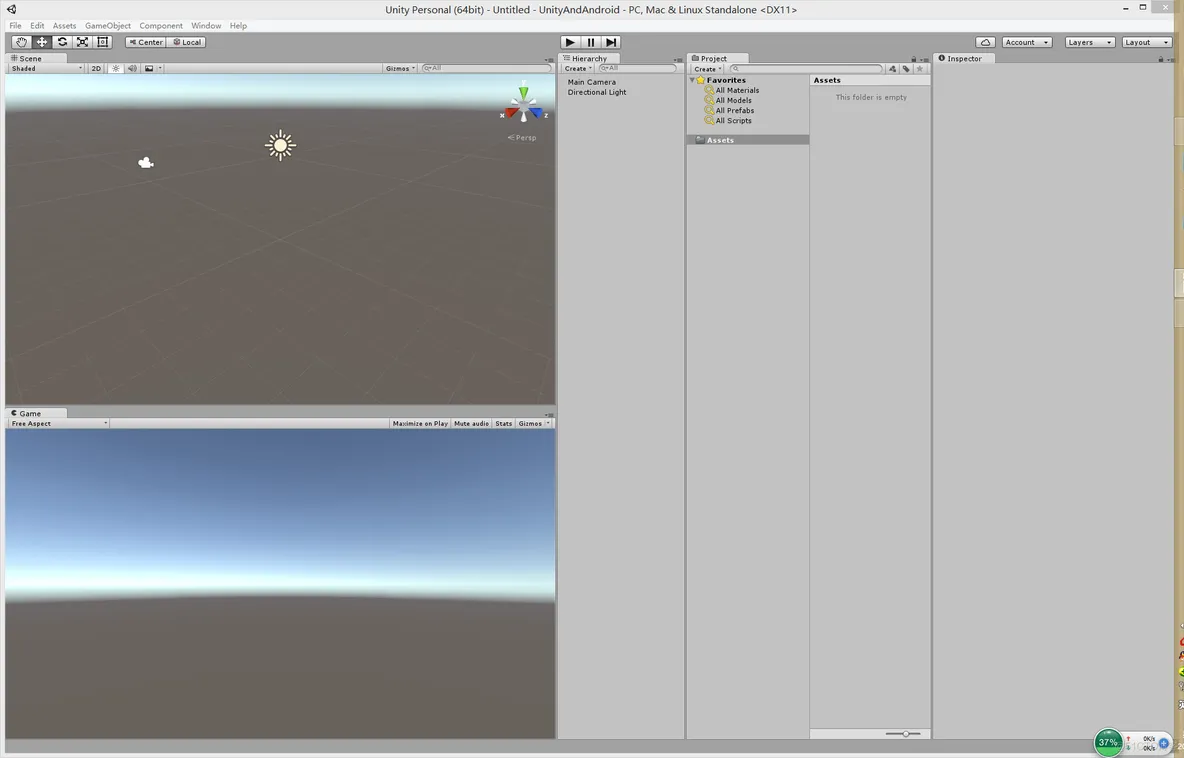Toggle Maximize on Play

coord(420,424)
